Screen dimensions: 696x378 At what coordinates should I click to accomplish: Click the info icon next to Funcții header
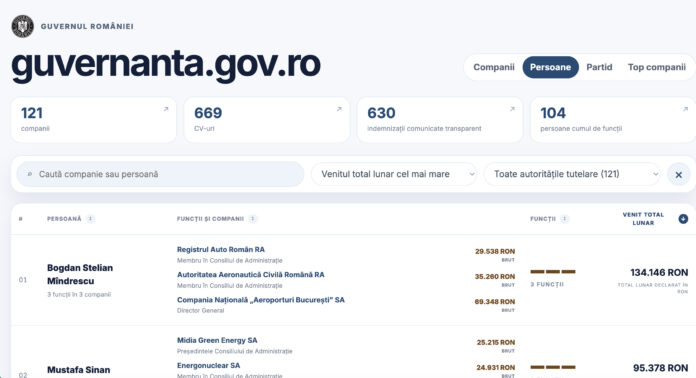pyautogui.click(x=565, y=219)
